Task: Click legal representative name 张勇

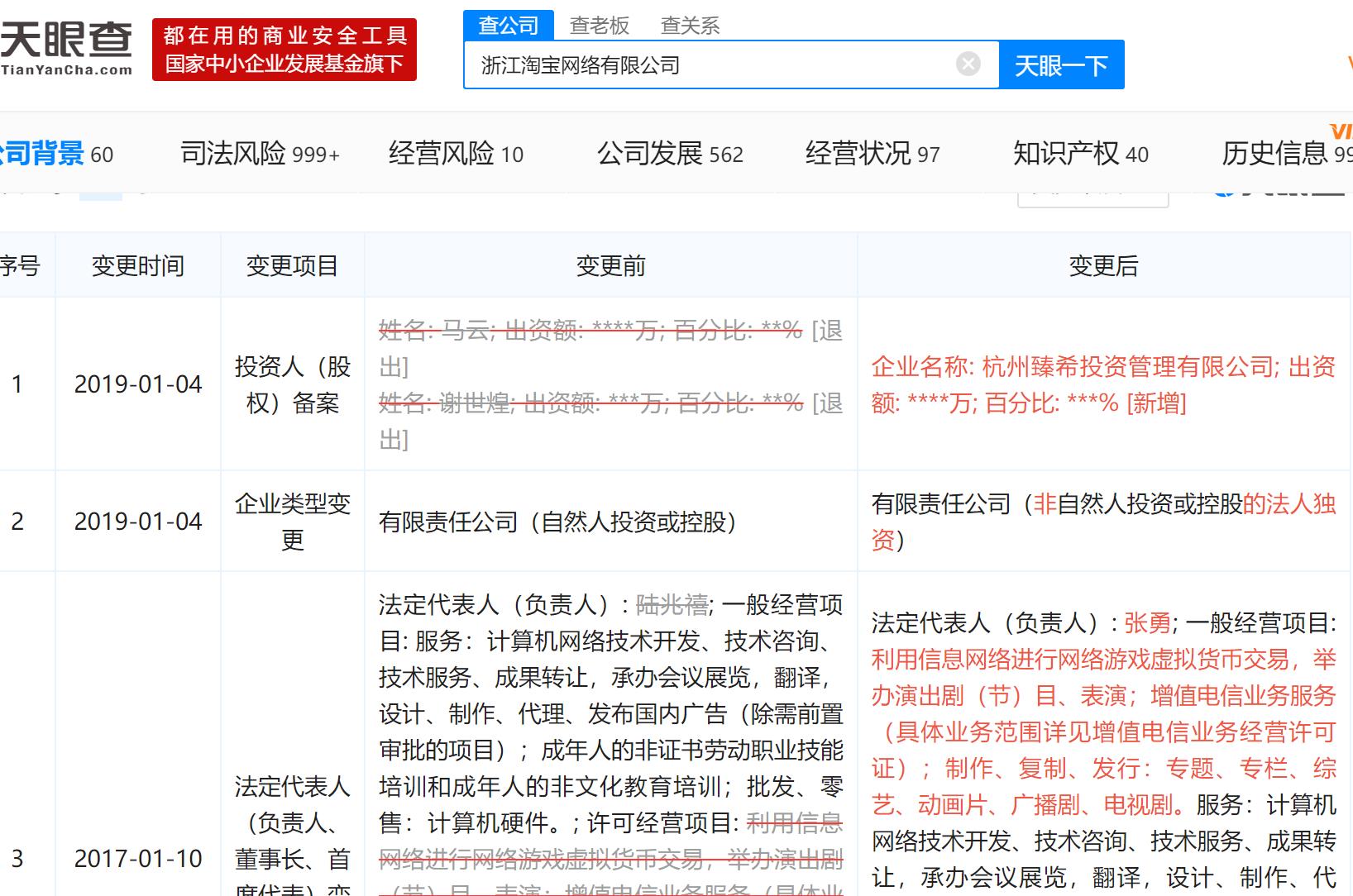Action: pos(1145,623)
